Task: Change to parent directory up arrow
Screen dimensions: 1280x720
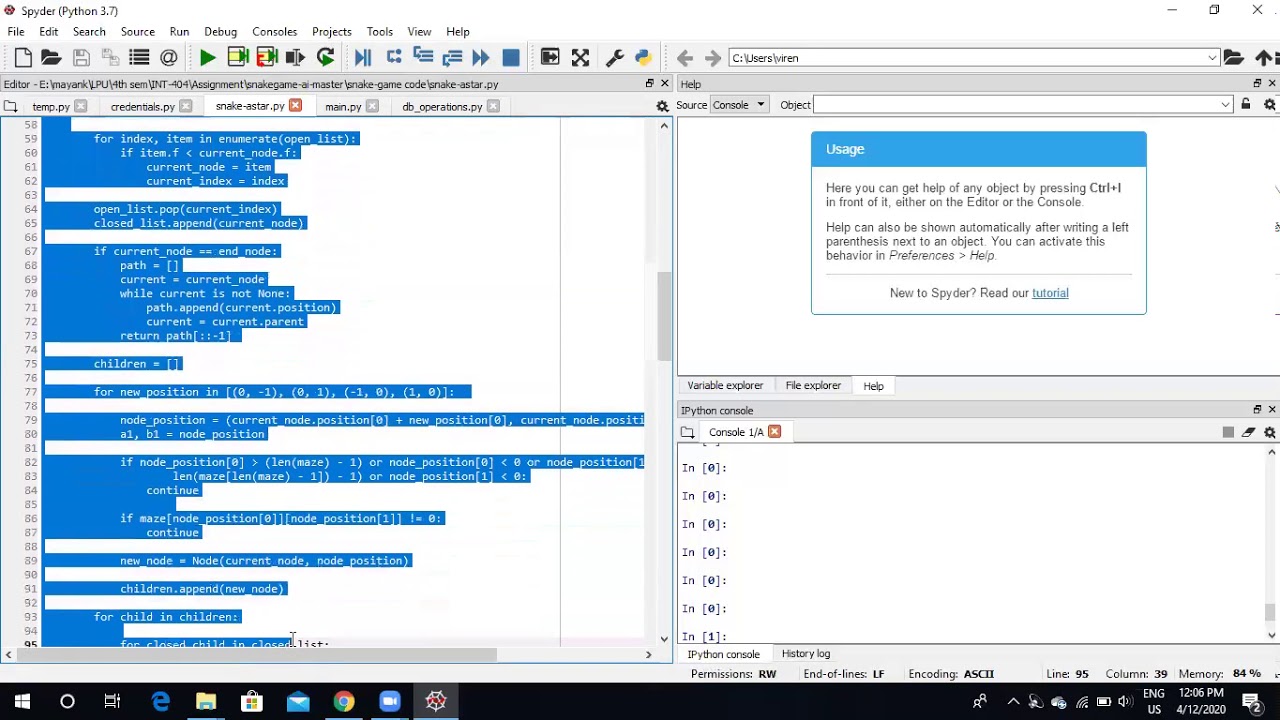Action: pos(1264,58)
